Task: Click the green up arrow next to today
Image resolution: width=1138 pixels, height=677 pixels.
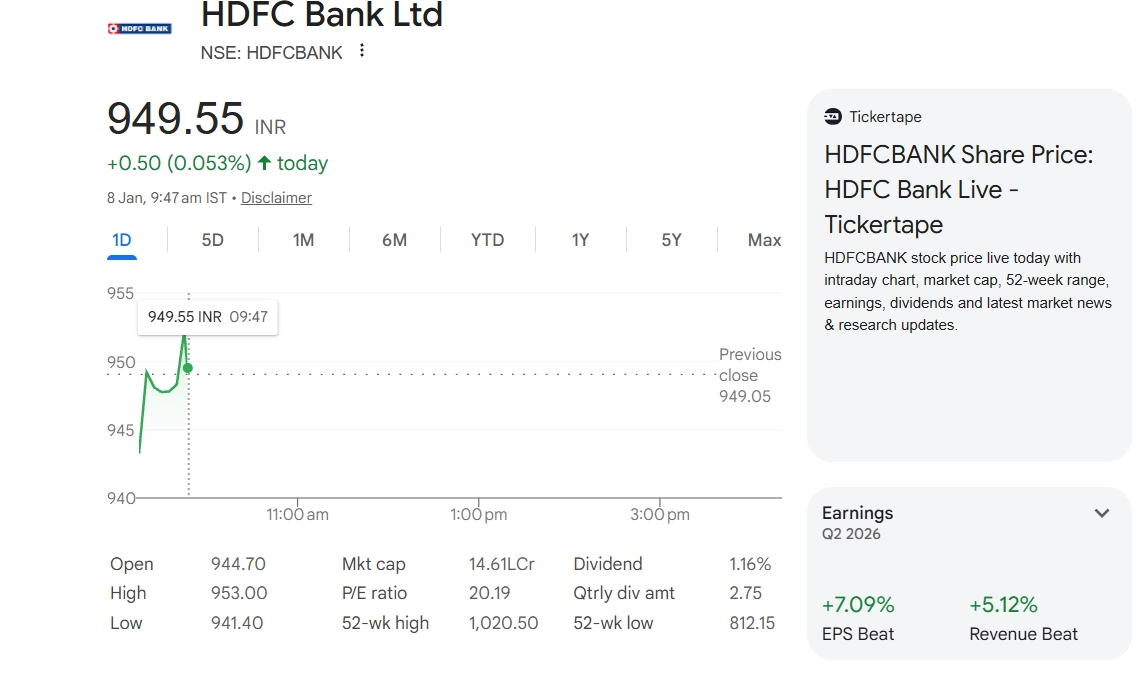Action: pyautogui.click(x=264, y=163)
